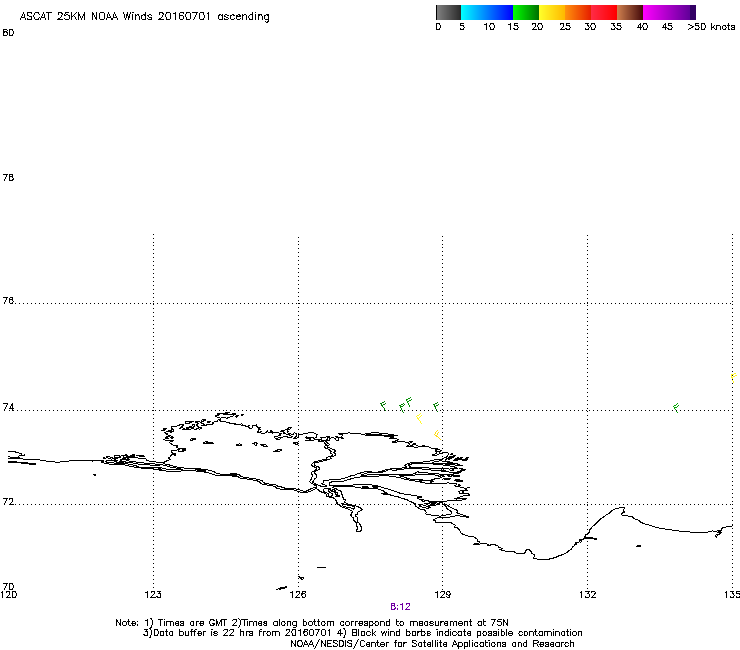740x650 pixels.
Task: Click the '129' longitude axis label
Action: [x=443, y=594]
